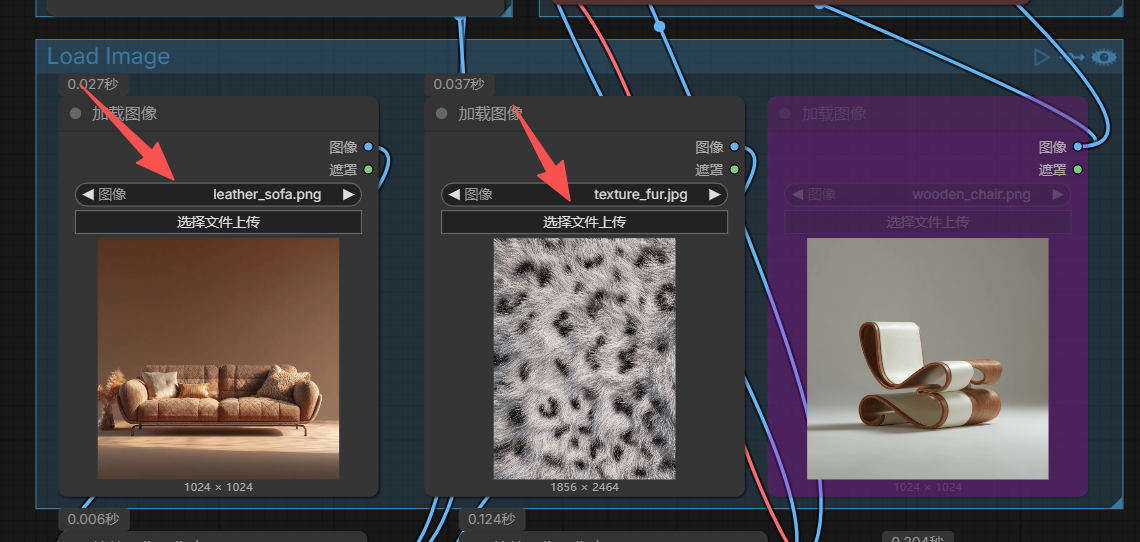The image size is (1140, 542).
Task: Click right arrow of texture_fur.jpg selector
Action: (715, 194)
